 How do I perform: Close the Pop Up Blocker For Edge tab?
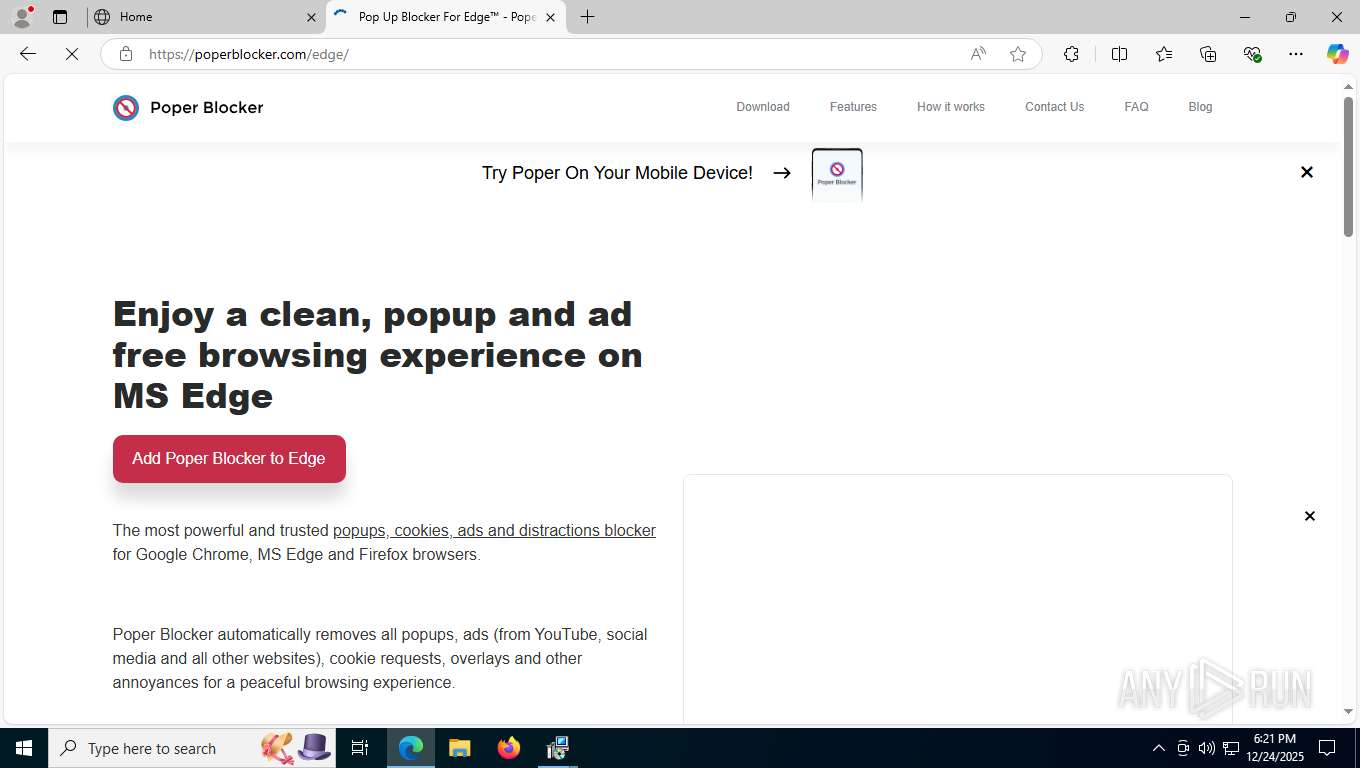click(x=550, y=17)
